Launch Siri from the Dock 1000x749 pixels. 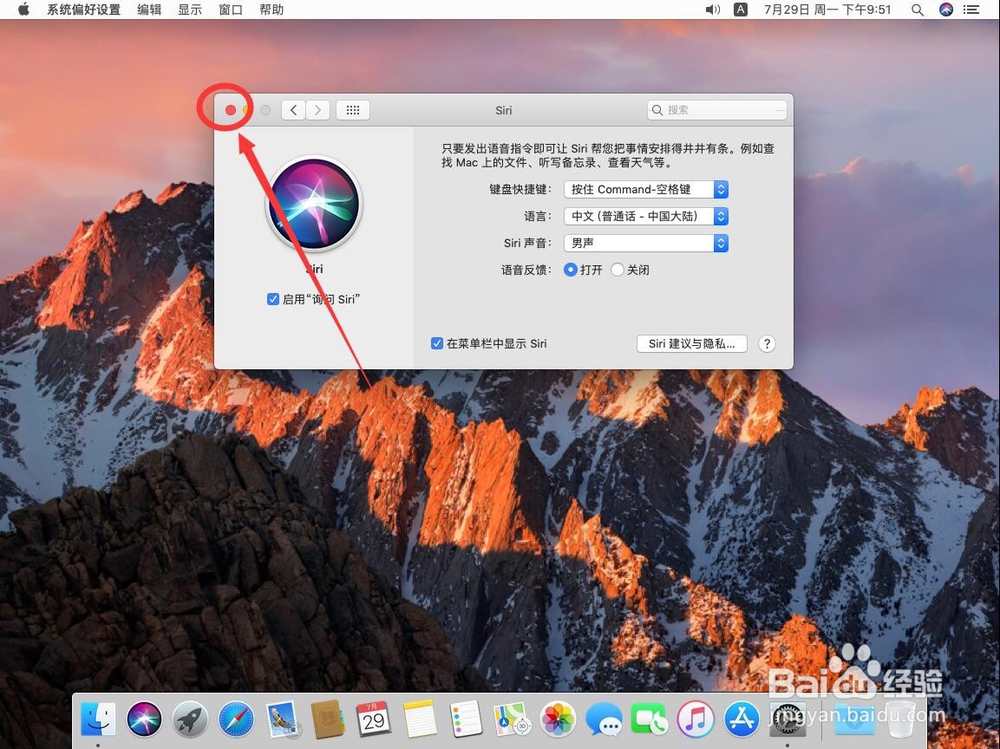point(144,719)
